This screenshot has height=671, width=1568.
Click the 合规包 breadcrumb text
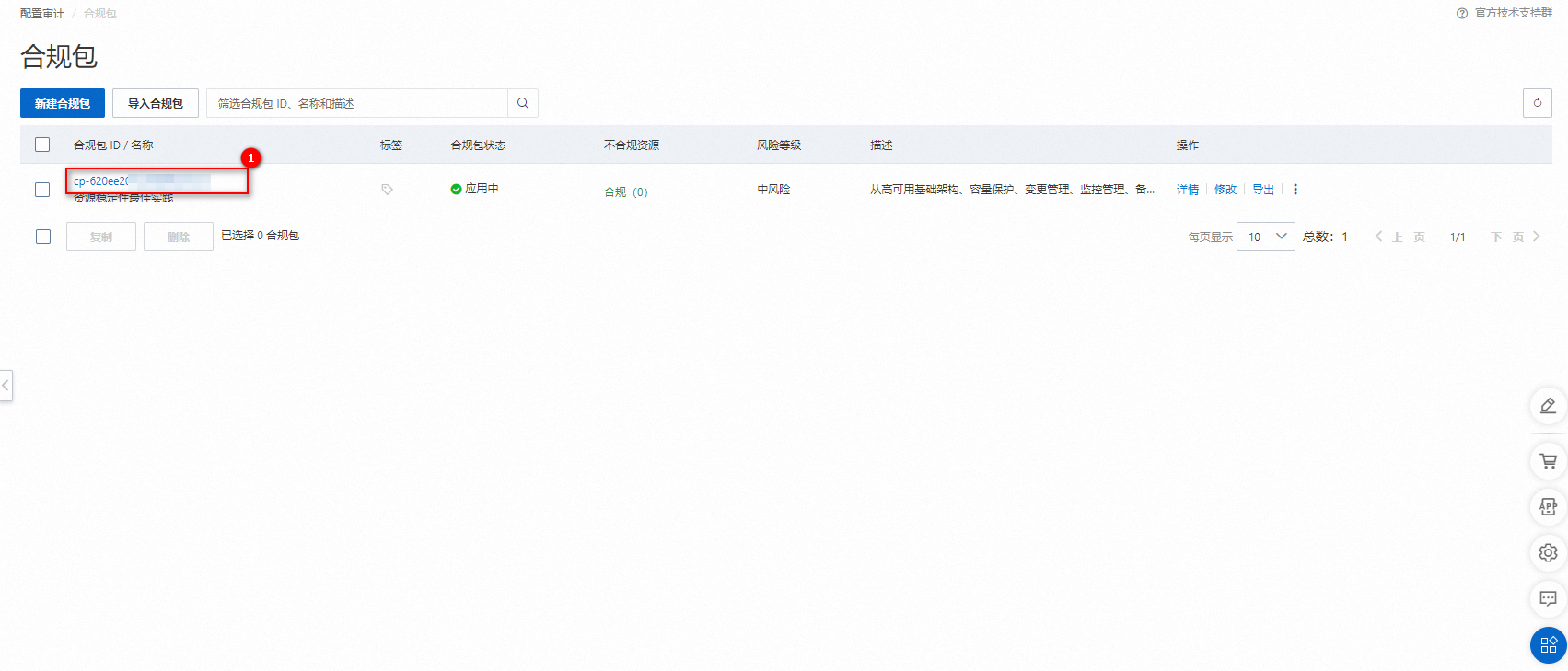click(100, 13)
